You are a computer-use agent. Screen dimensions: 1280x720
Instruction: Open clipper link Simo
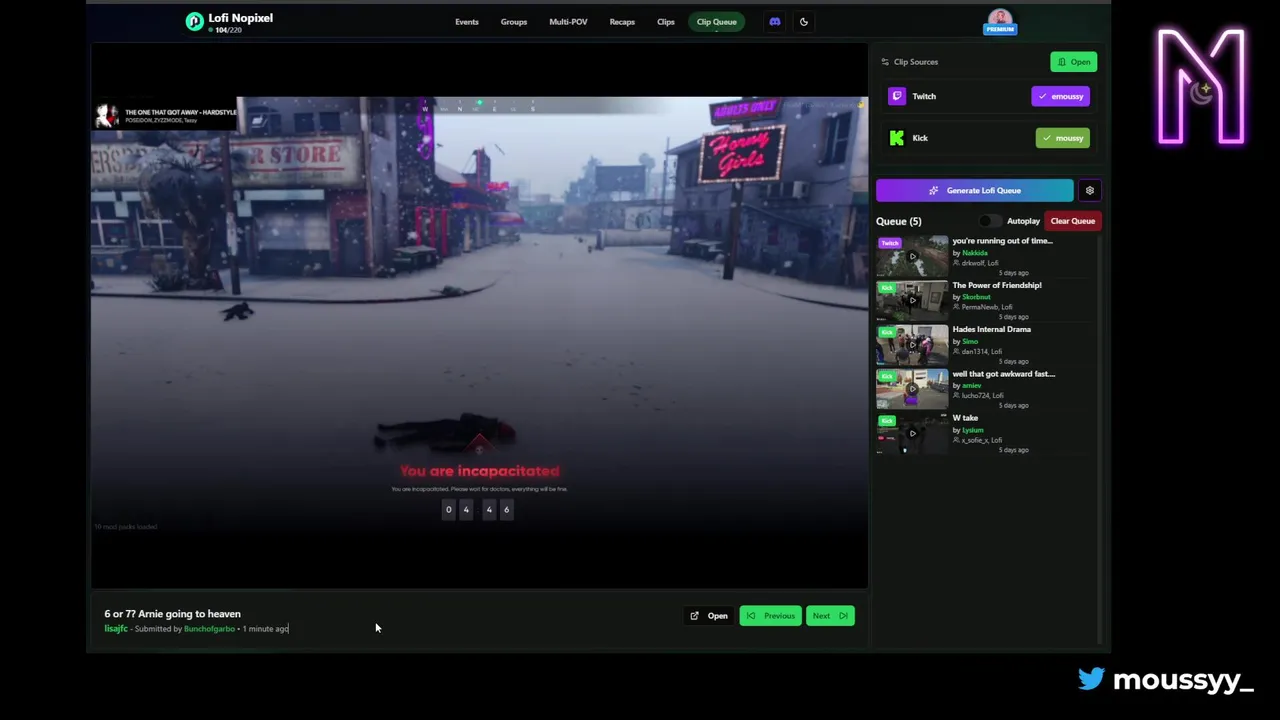[x=970, y=341]
